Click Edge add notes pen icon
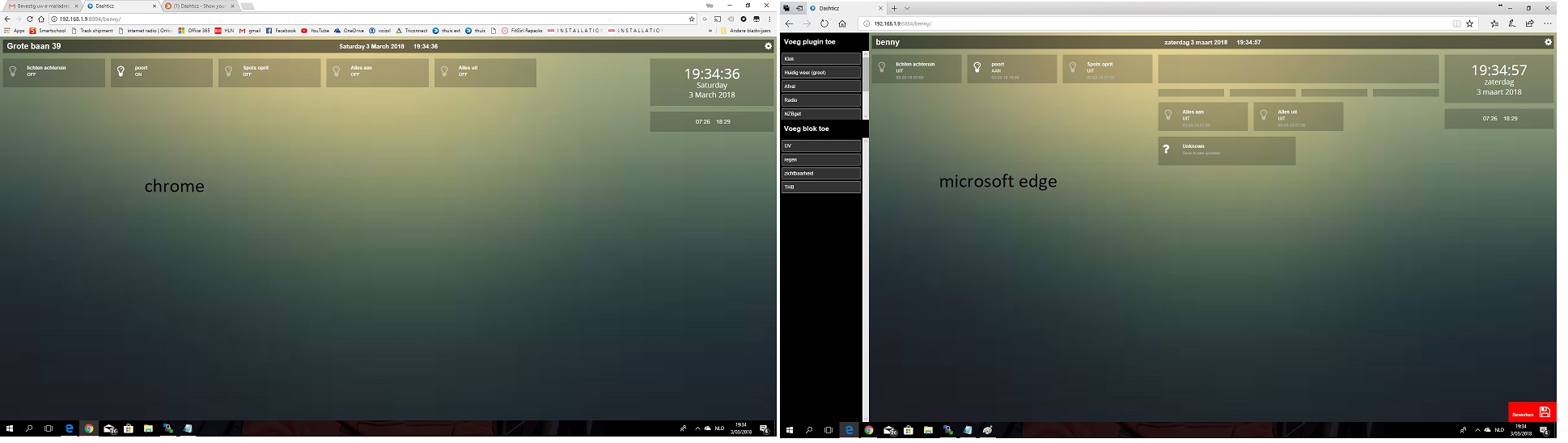 tap(1512, 23)
